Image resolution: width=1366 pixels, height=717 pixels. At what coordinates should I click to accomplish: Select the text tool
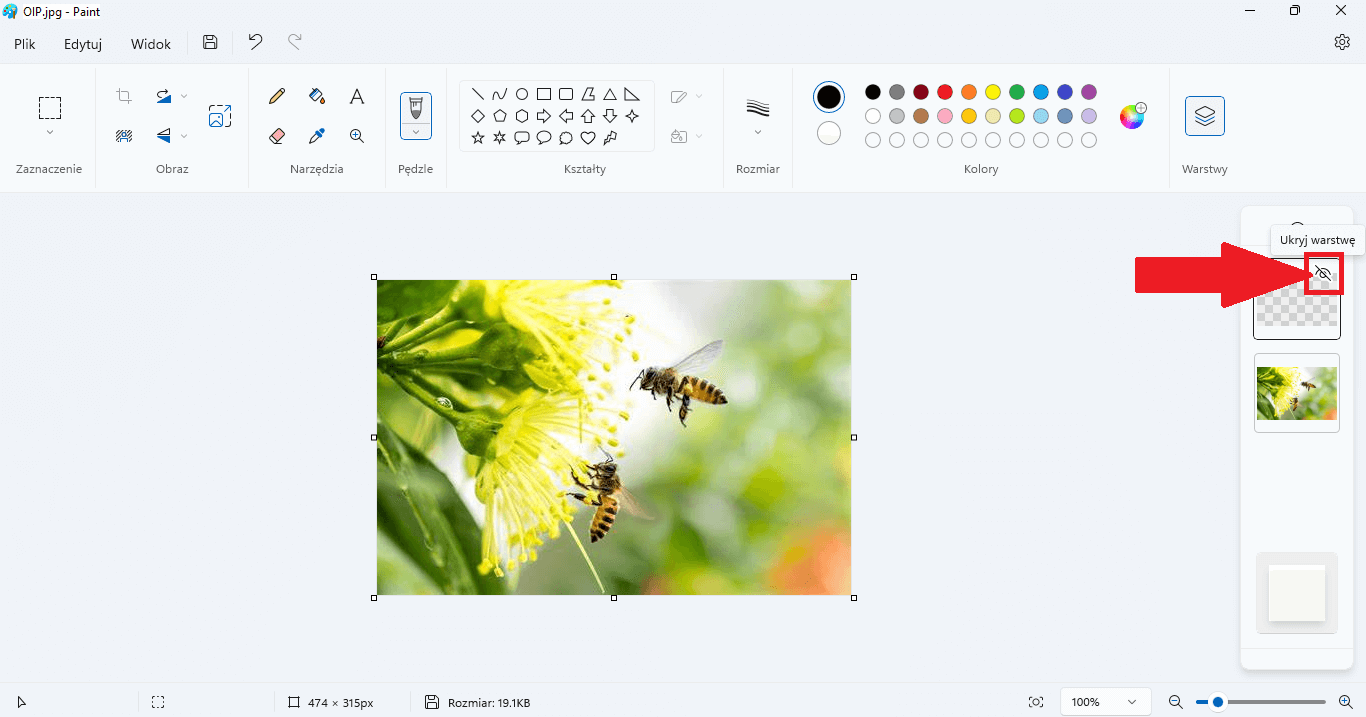356,96
